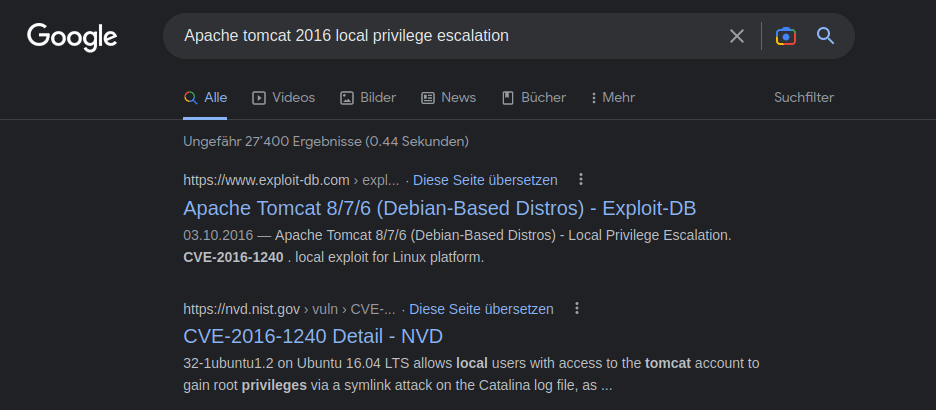Click the Bücher tab book icon
This screenshot has width=936, height=410.
507,98
